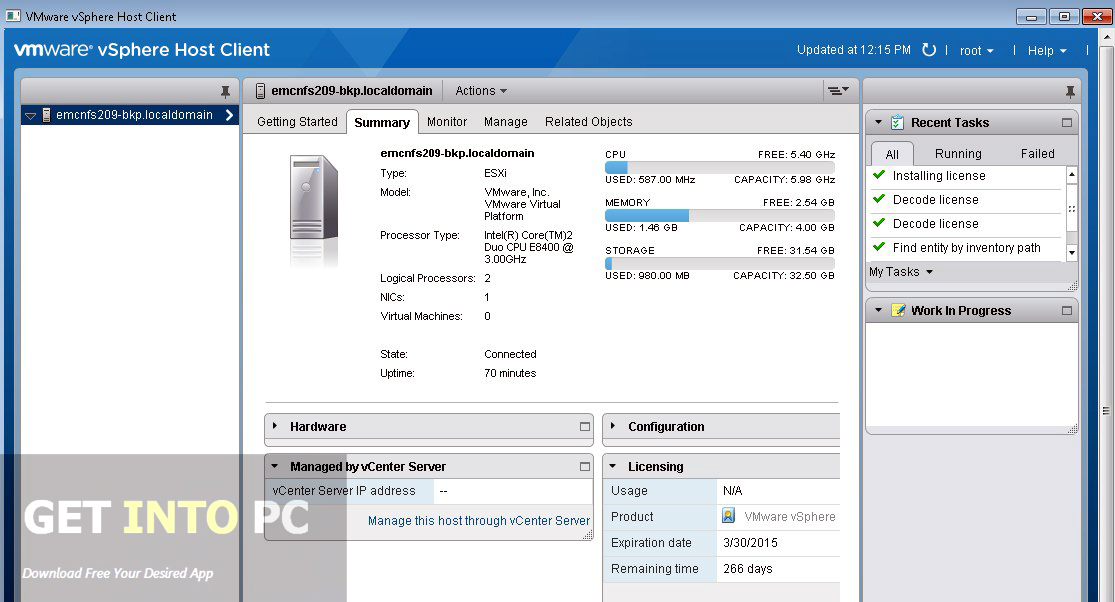Open host details via navigator arrow
The image size is (1115, 602).
(229, 115)
